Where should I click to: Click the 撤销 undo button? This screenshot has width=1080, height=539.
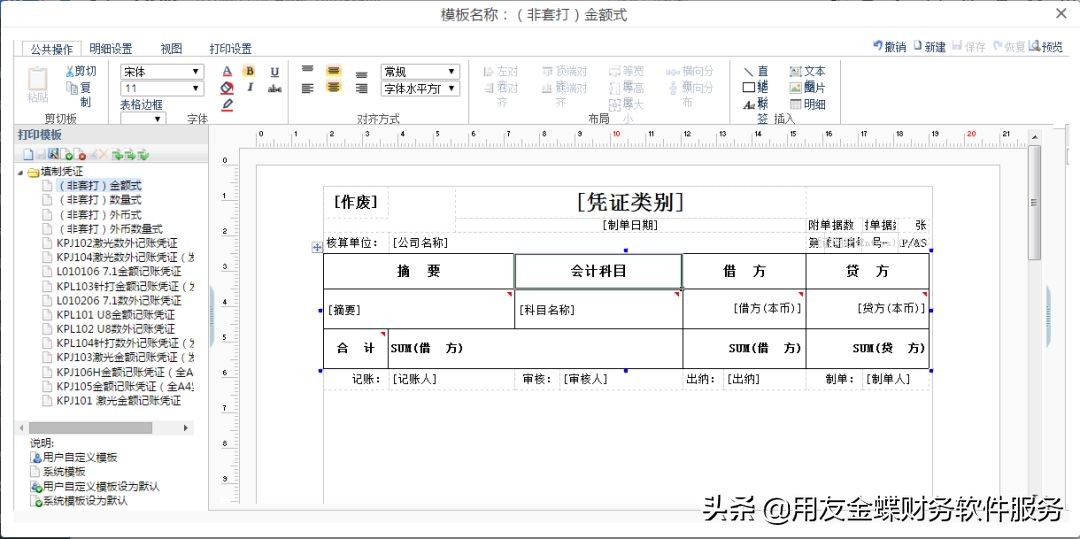coord(890,47)
